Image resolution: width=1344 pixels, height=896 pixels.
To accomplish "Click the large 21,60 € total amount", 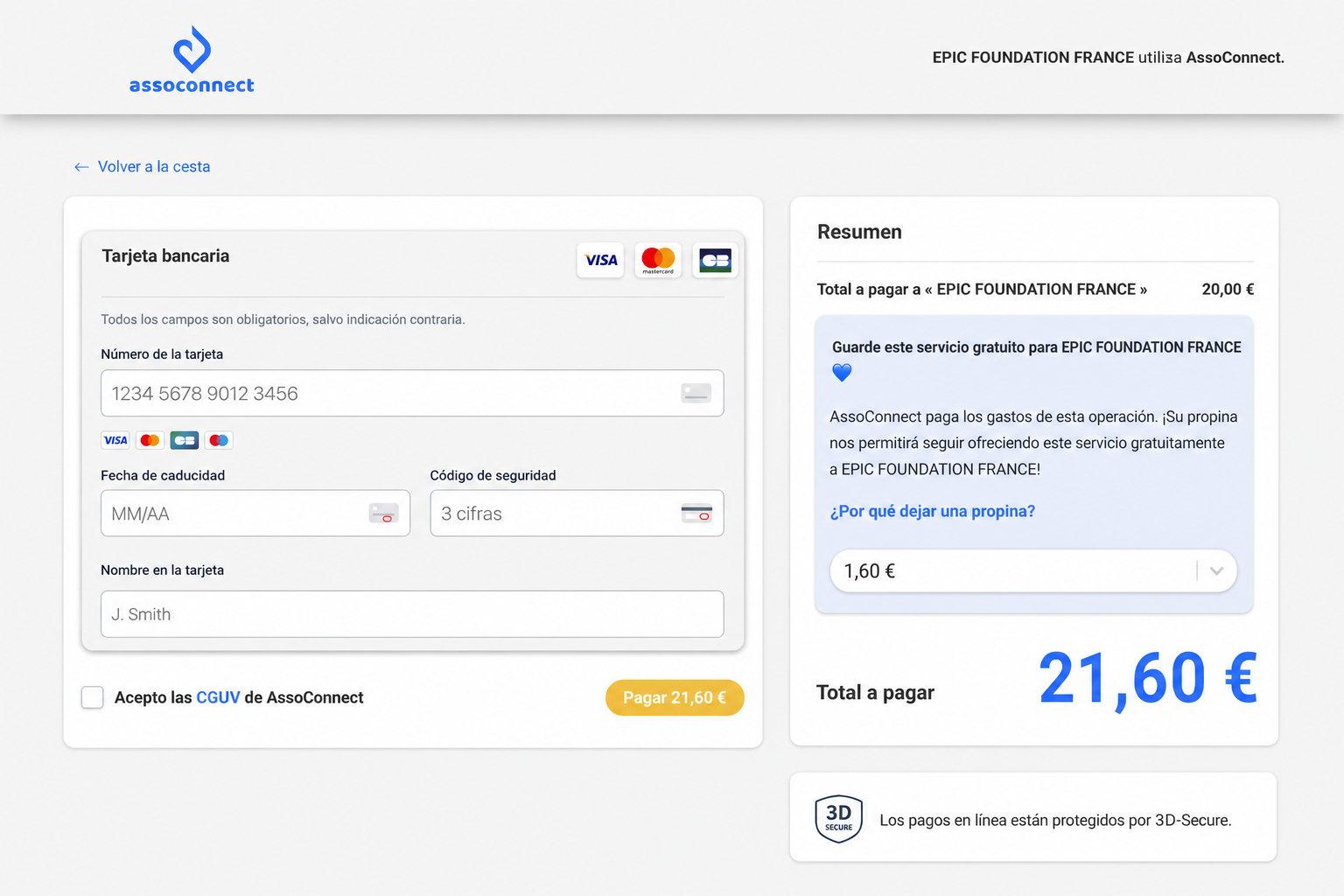I will click(x=1148, y=679).
